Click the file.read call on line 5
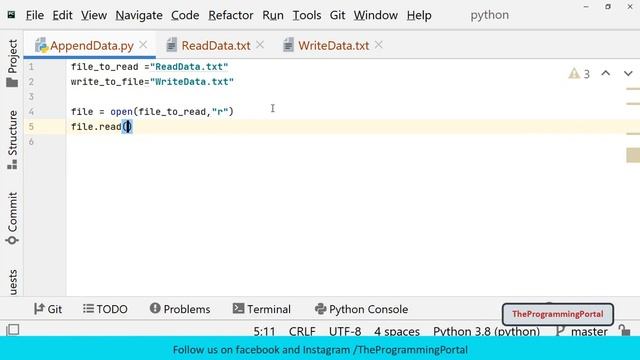This screenshot has width=640, height=360. [x=101, y=127]
